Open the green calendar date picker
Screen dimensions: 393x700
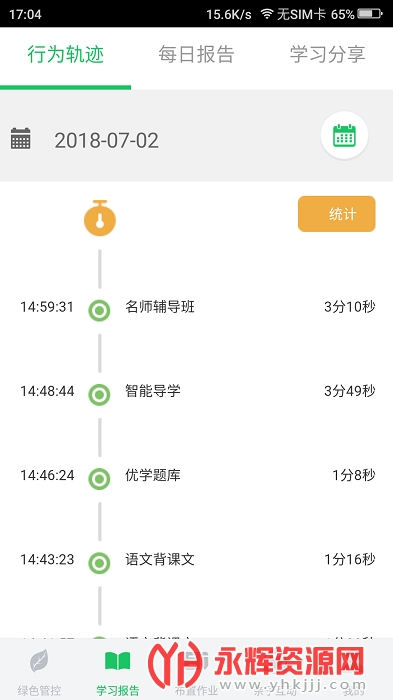(344, 135)
